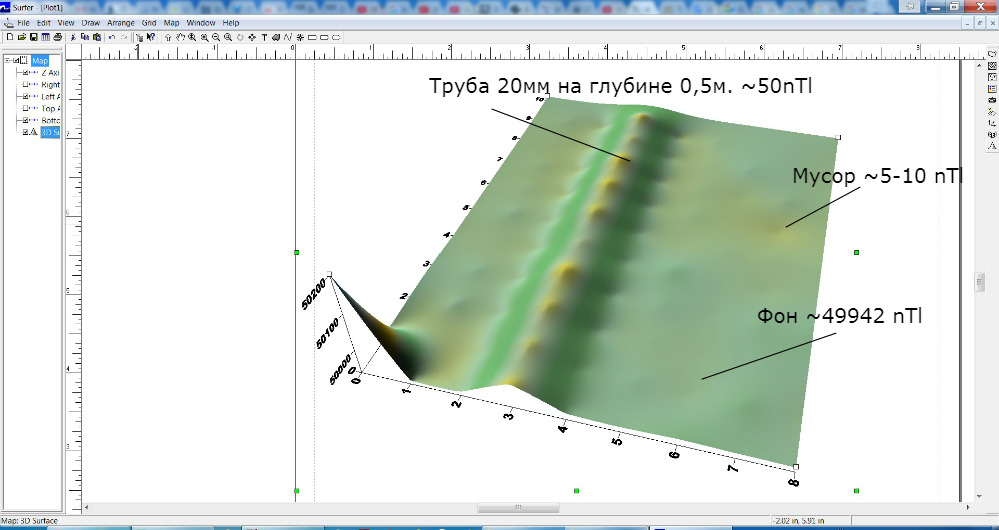This screenshot has height=530, width=999.
Task: Undo last action arrow icon
Action: pyautogui.click(x=111, y=38)
